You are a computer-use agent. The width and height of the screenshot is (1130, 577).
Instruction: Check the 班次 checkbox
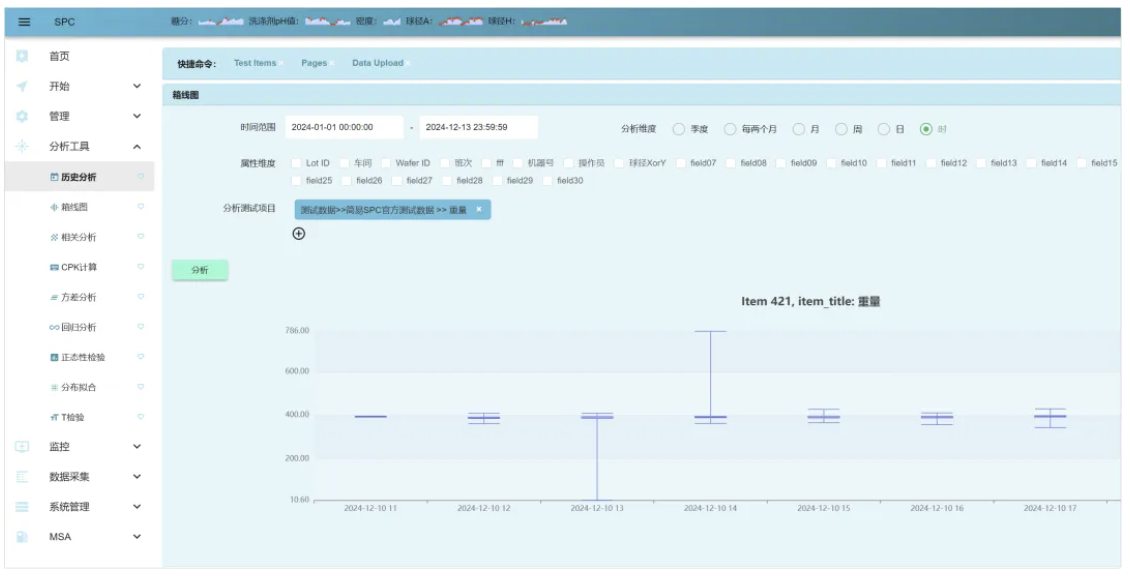coord(445,164)
